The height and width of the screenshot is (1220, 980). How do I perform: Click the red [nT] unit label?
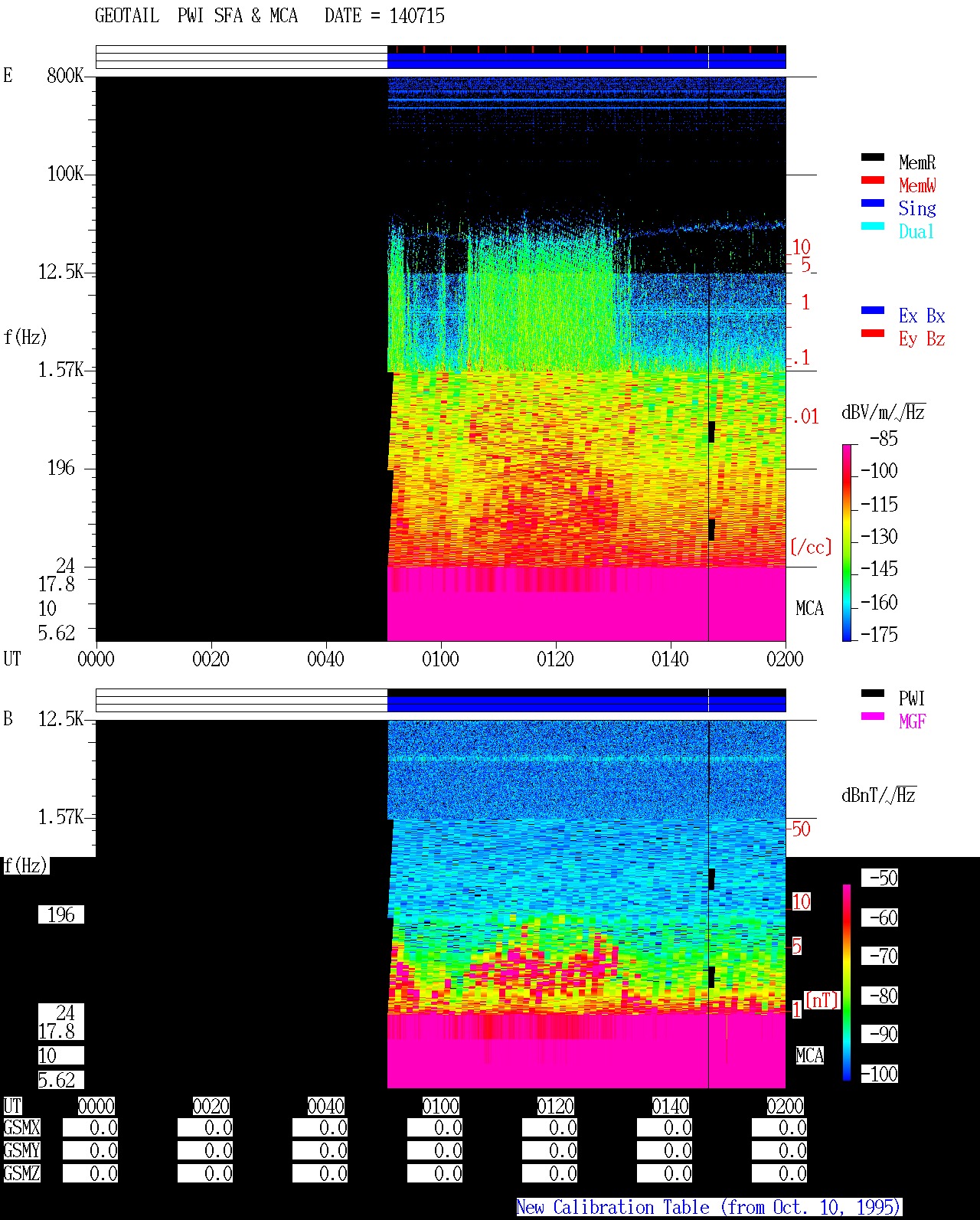[x=822, y=1000]
